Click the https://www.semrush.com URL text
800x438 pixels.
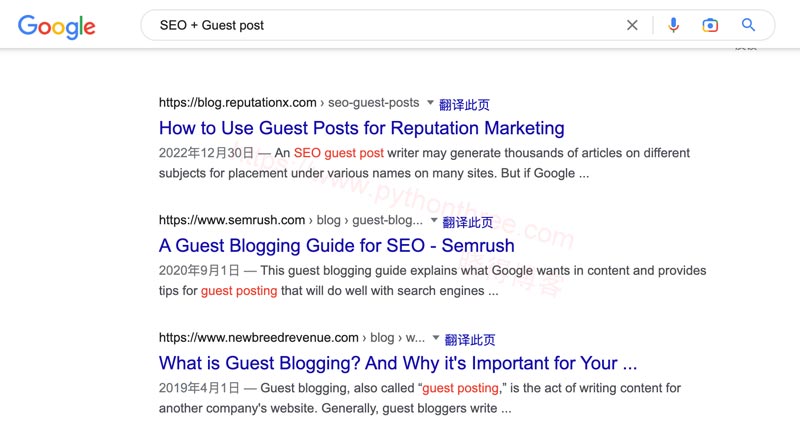232,221
